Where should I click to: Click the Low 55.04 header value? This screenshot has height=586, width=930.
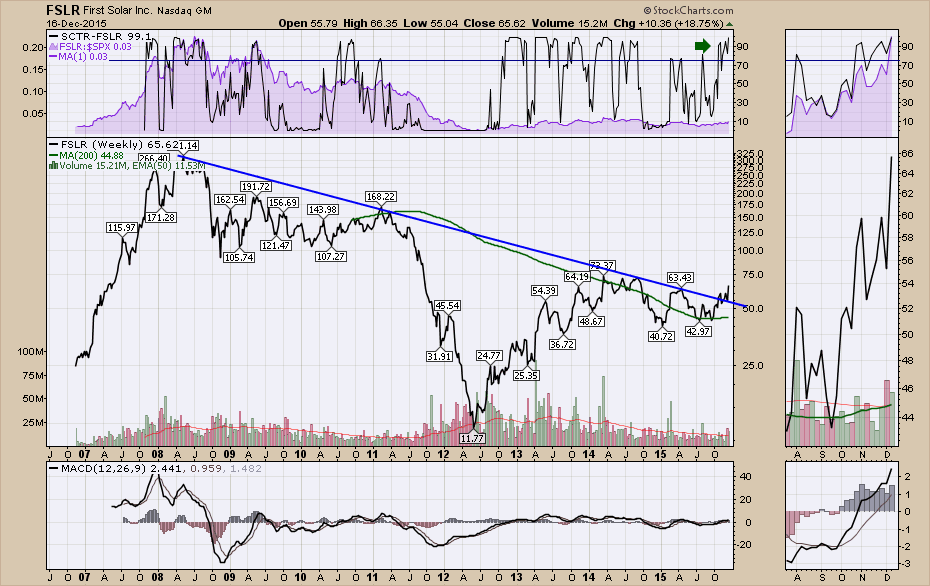431,24
